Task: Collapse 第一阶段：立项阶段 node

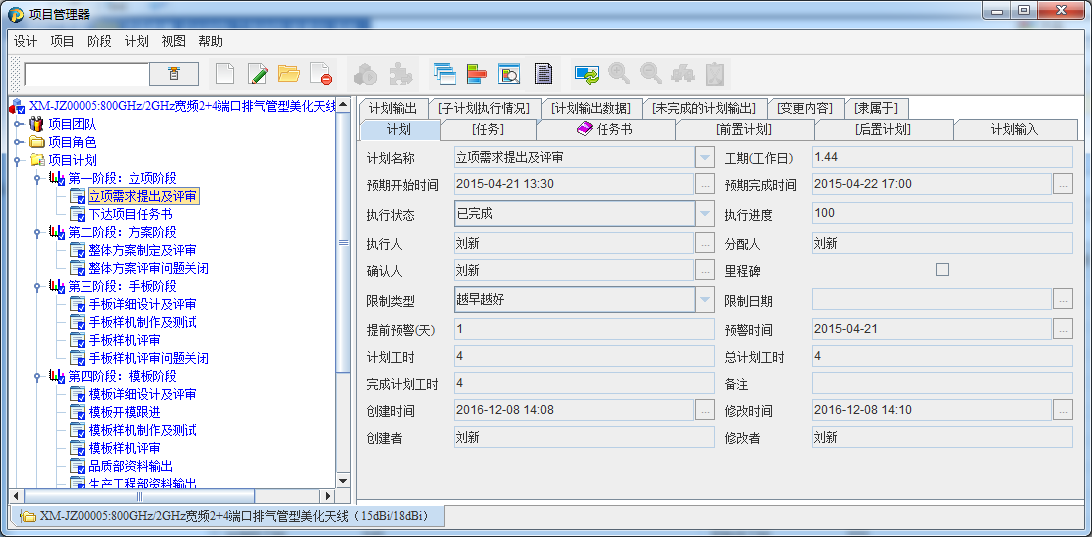Action: point(38,179)
